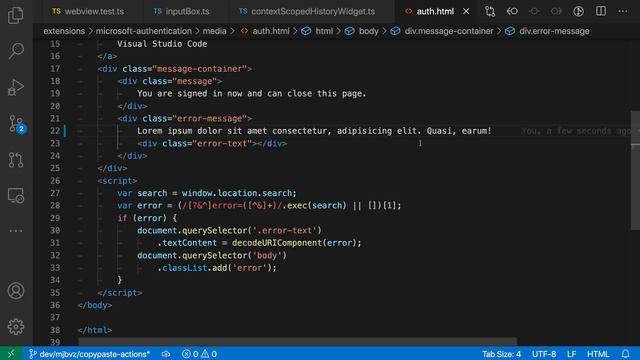
Task: Close the auth.html tab
Action: (x=466, y=11)
